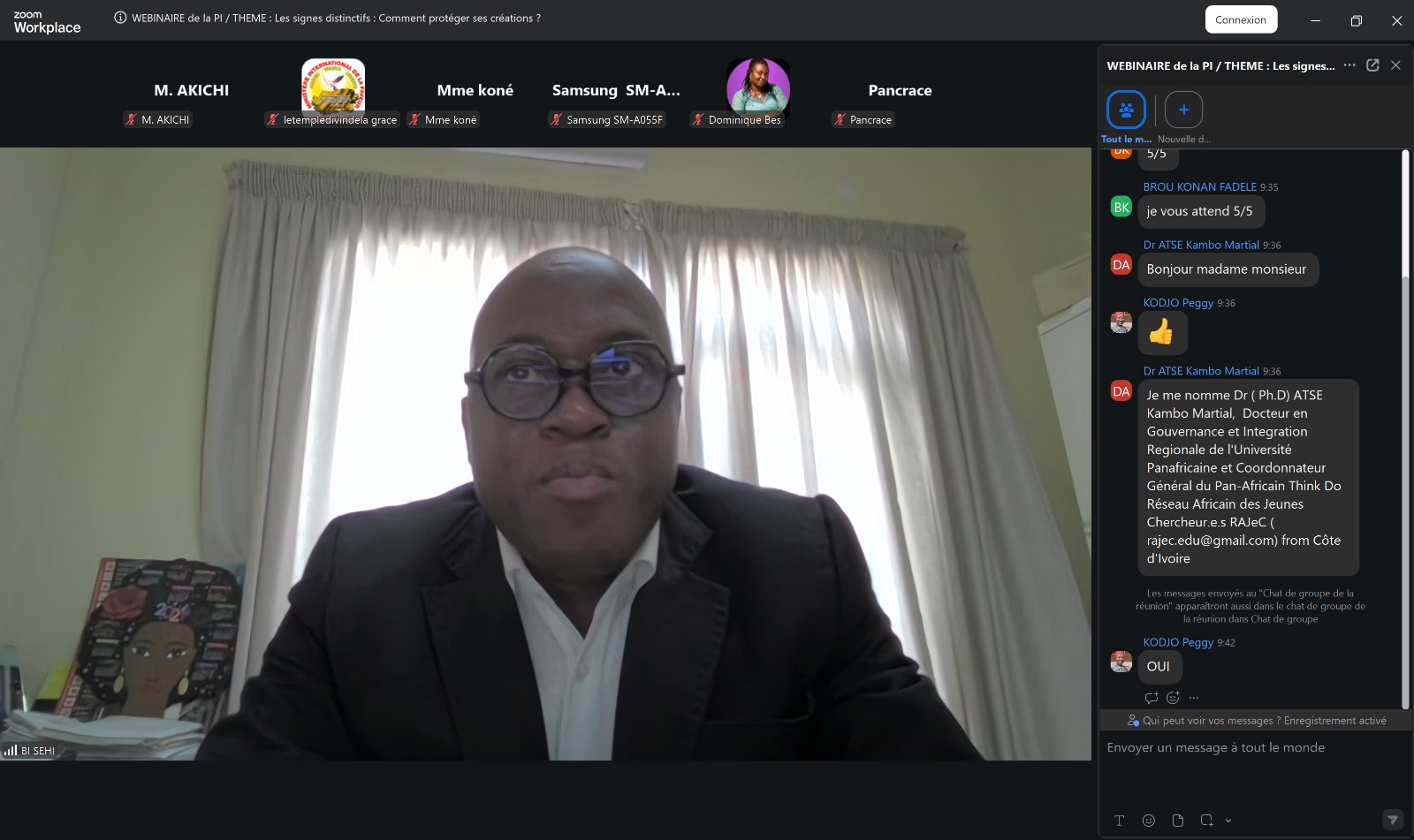
Task: Click the thumbs up reaction from KODJO Peggy
Action: point(1161,332)
